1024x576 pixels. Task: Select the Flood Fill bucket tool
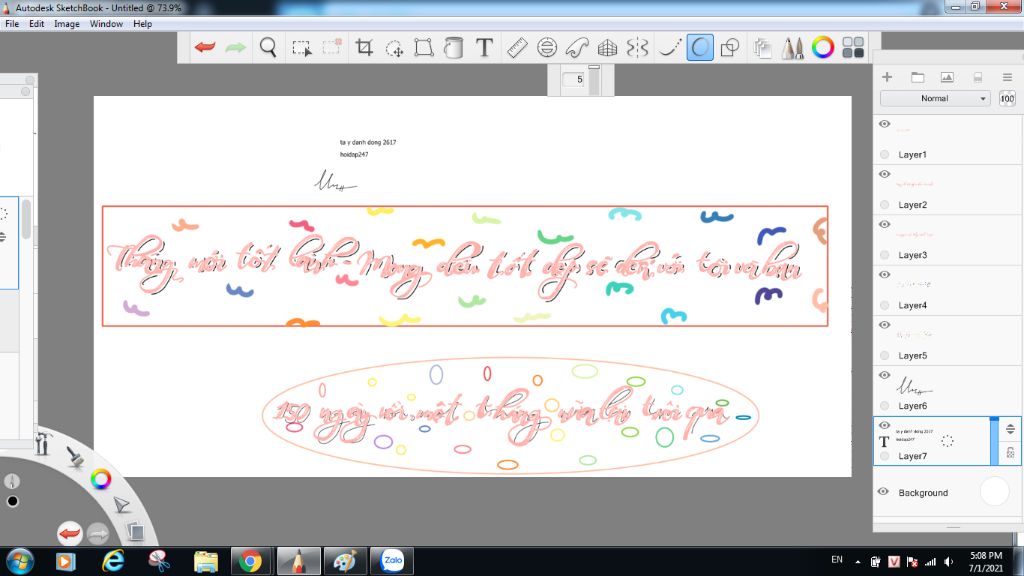(453, 48)
